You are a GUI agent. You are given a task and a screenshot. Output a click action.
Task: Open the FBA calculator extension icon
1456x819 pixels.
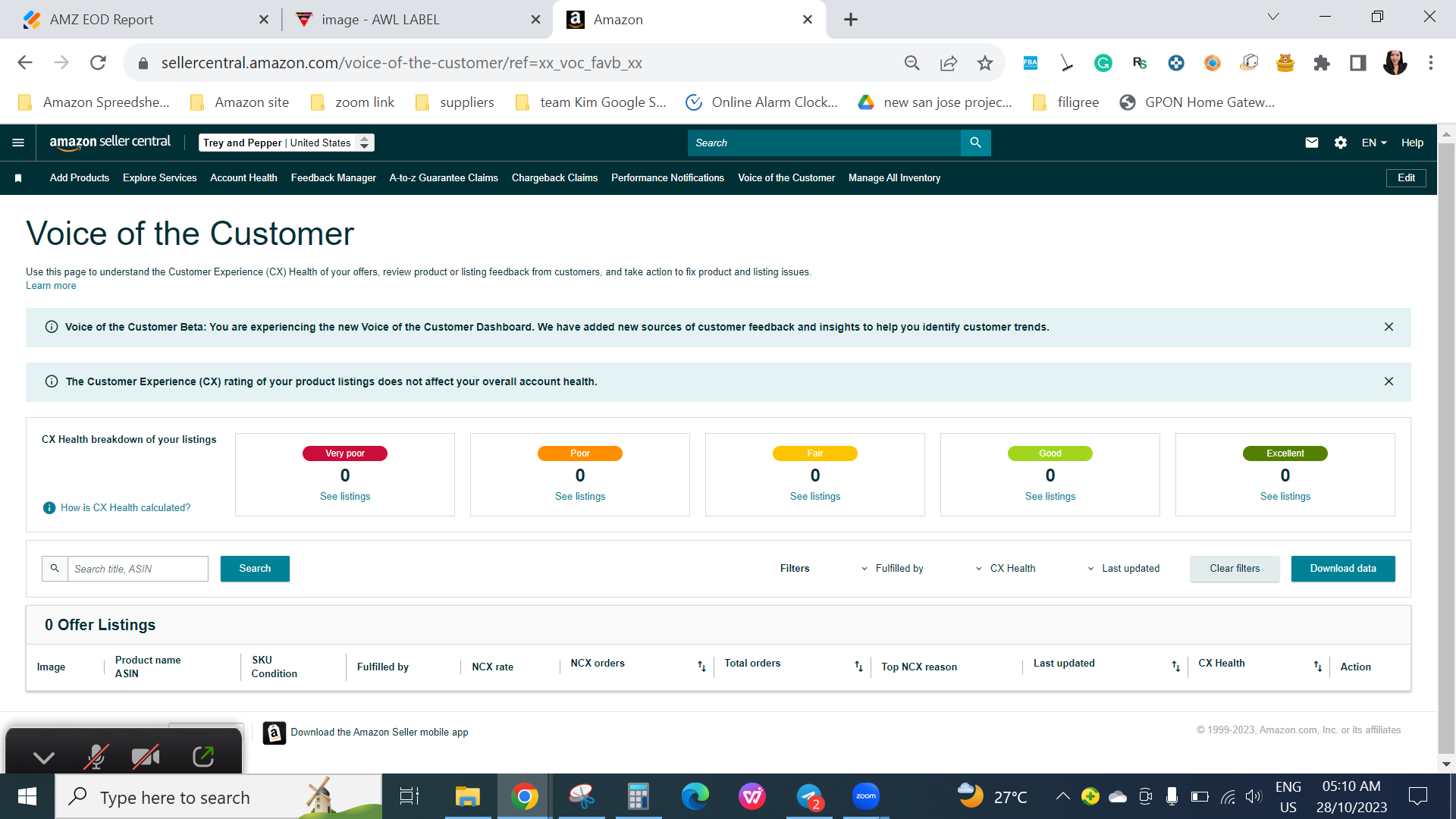1031,63
